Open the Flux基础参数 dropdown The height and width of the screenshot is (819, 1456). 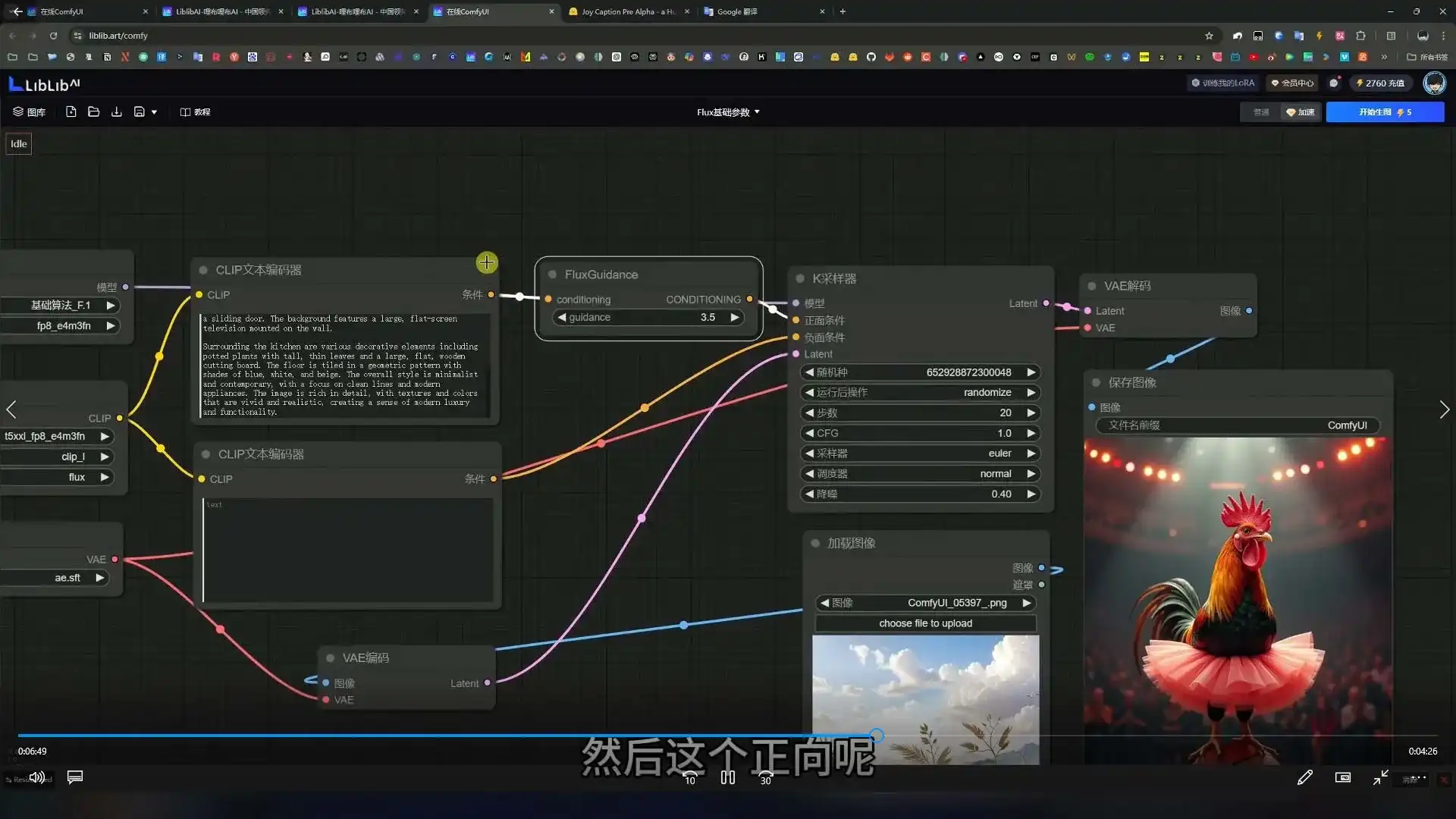(x=726, y=111)
